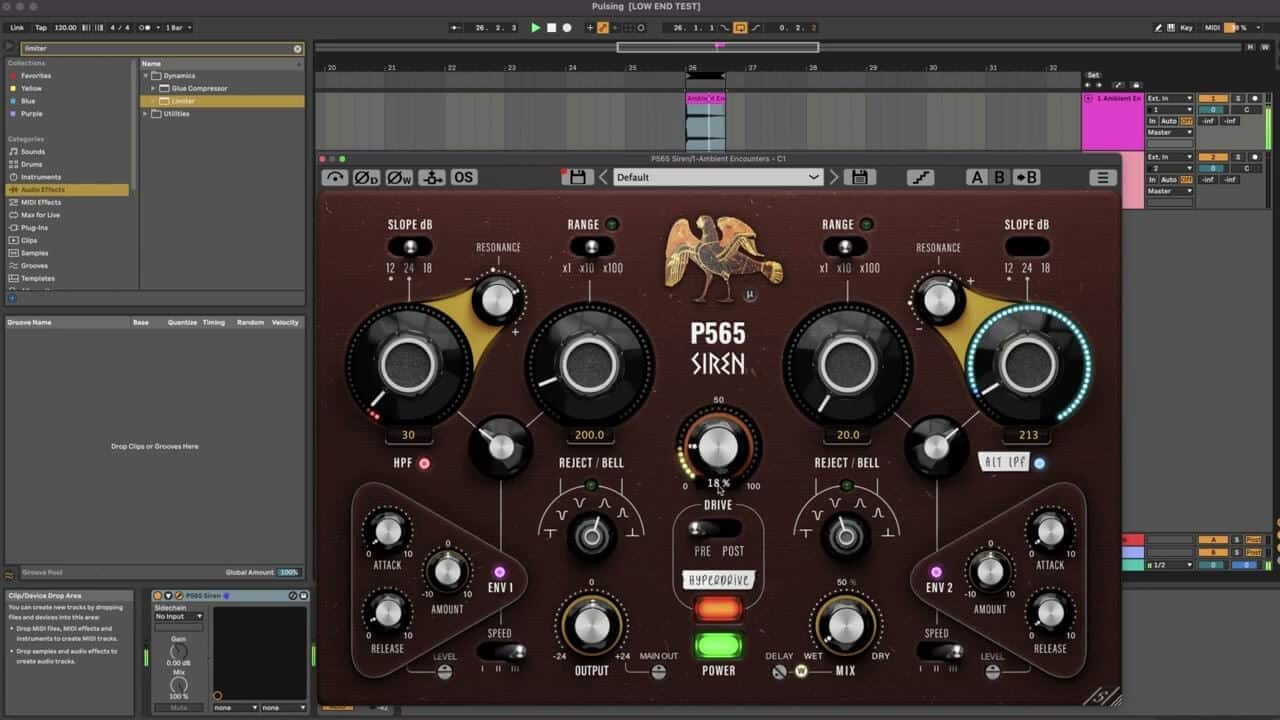The height and width of the screenshot is (720, 1280).
Task: Open the Master output dropdown on track 1
Action: click(1170, 132)
